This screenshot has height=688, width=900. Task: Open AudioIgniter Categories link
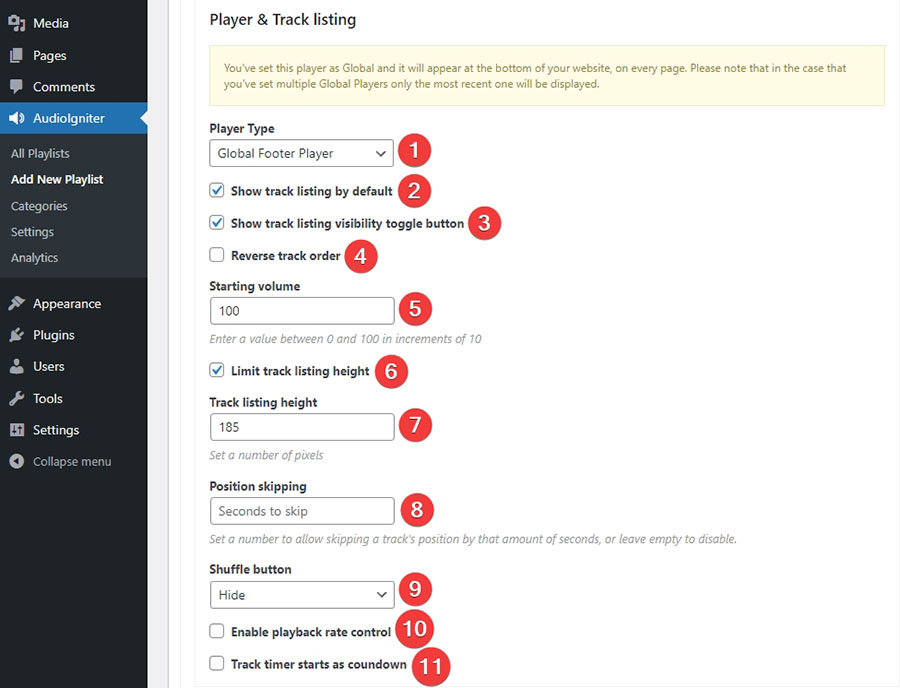click(x=39, y=206)
